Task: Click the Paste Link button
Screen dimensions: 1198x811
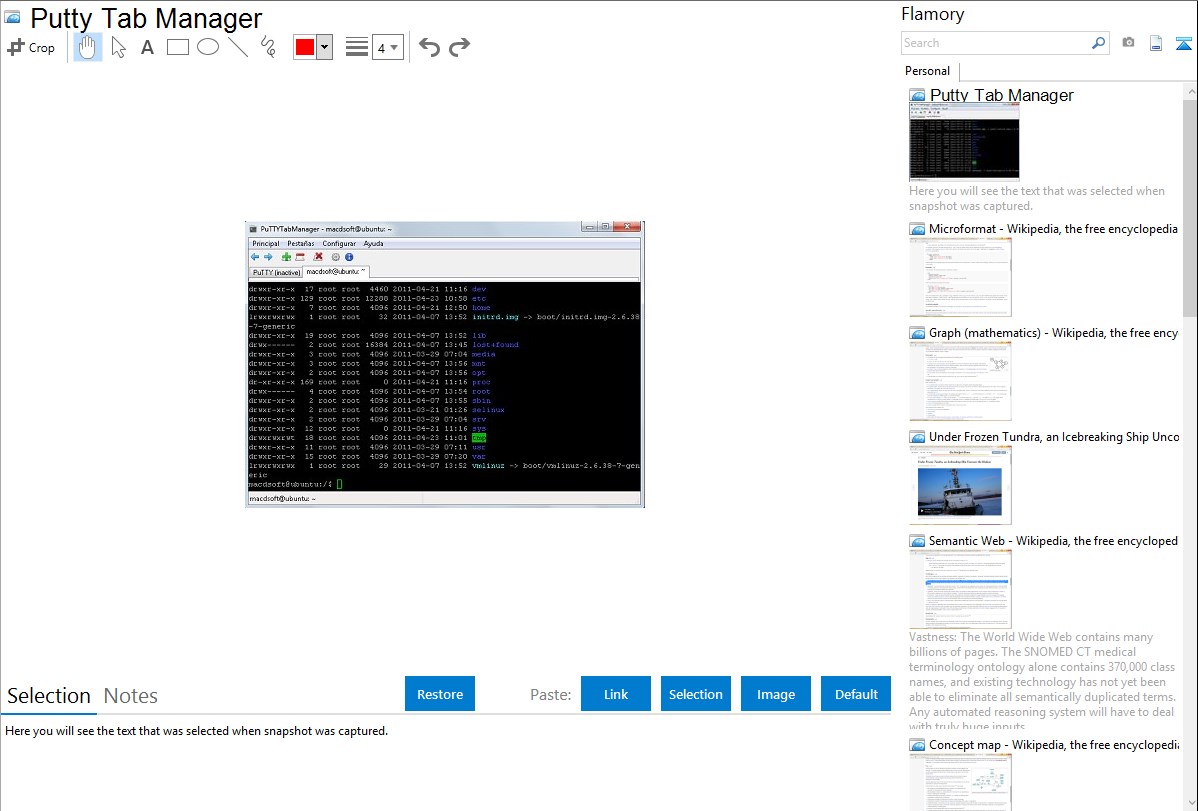Action: click(x=616, y=694)
